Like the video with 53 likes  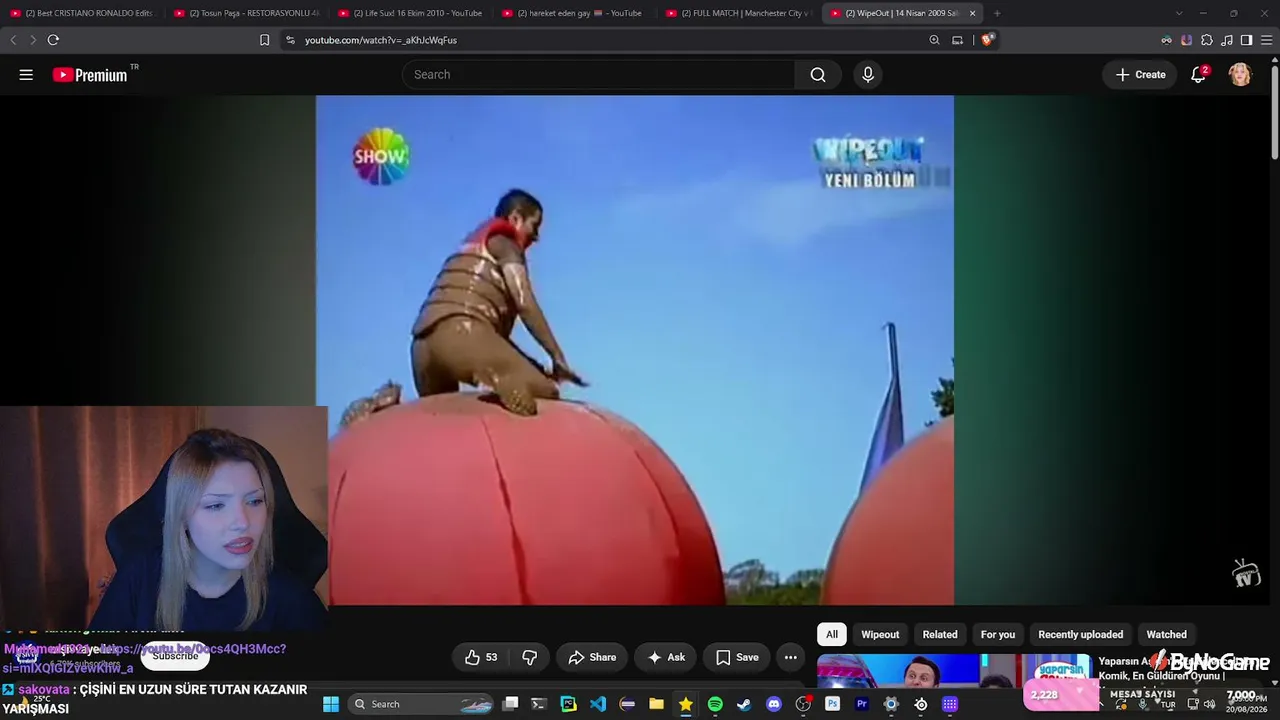[481, 657]
